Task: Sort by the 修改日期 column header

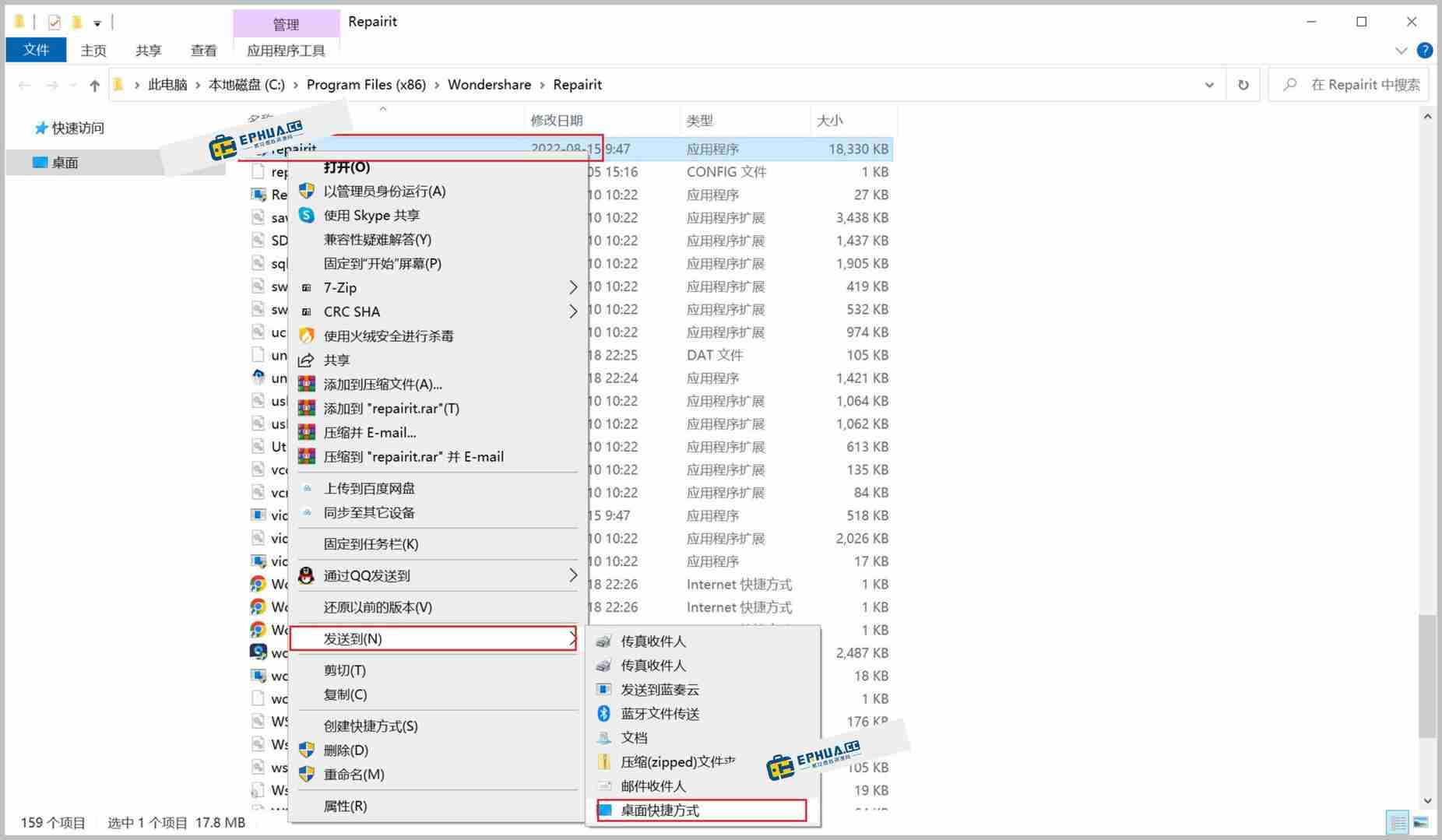Action: [x=601, y=120]
